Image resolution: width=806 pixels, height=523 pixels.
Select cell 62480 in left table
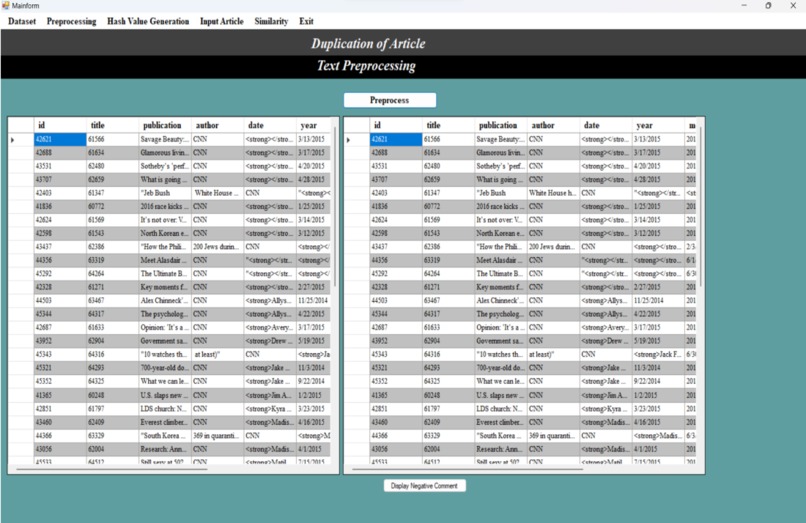point(113,166)
